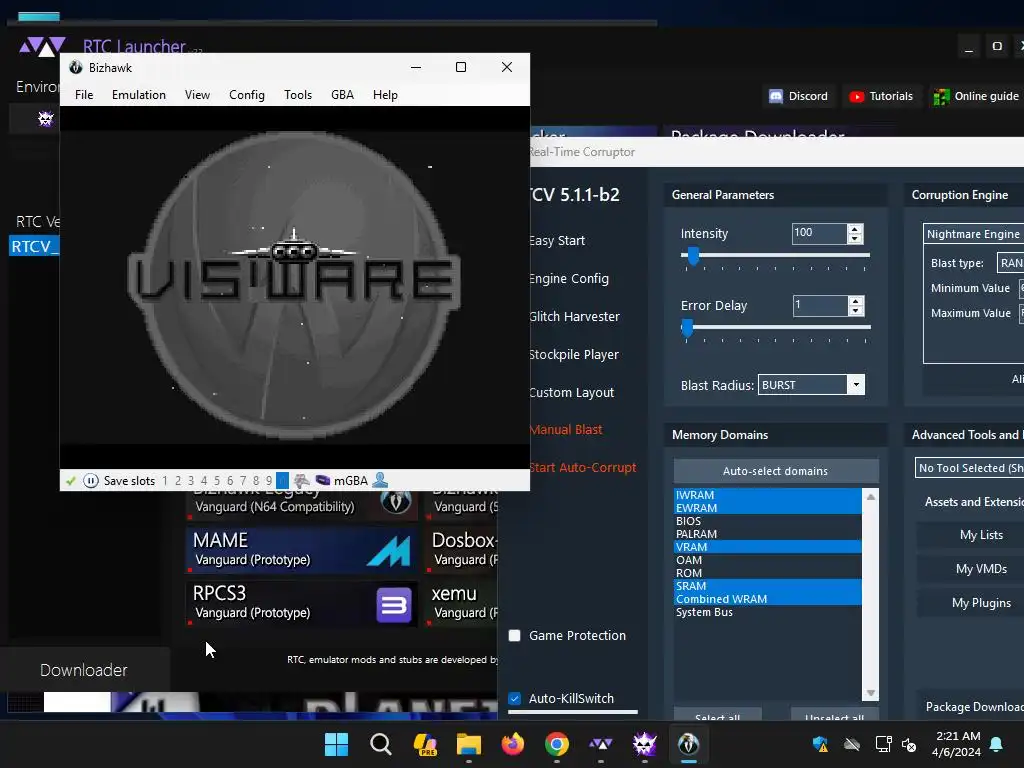Open the Discord link in RTC Launcher
Screen dimensions: 1024x768
pos(798,96)
